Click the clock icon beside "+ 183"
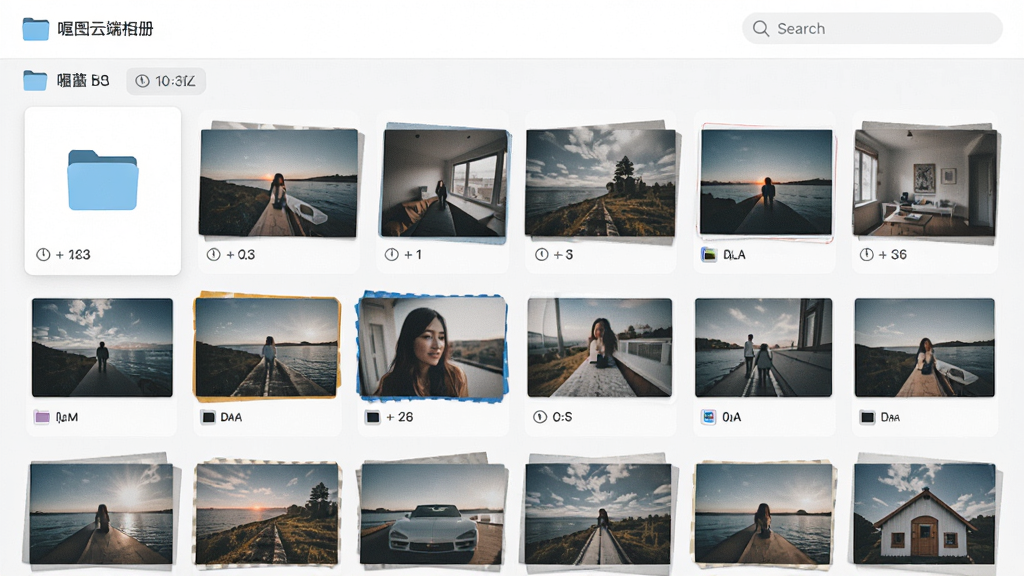The height and width of the screenshot is (576, 1024). pos(43,255)
